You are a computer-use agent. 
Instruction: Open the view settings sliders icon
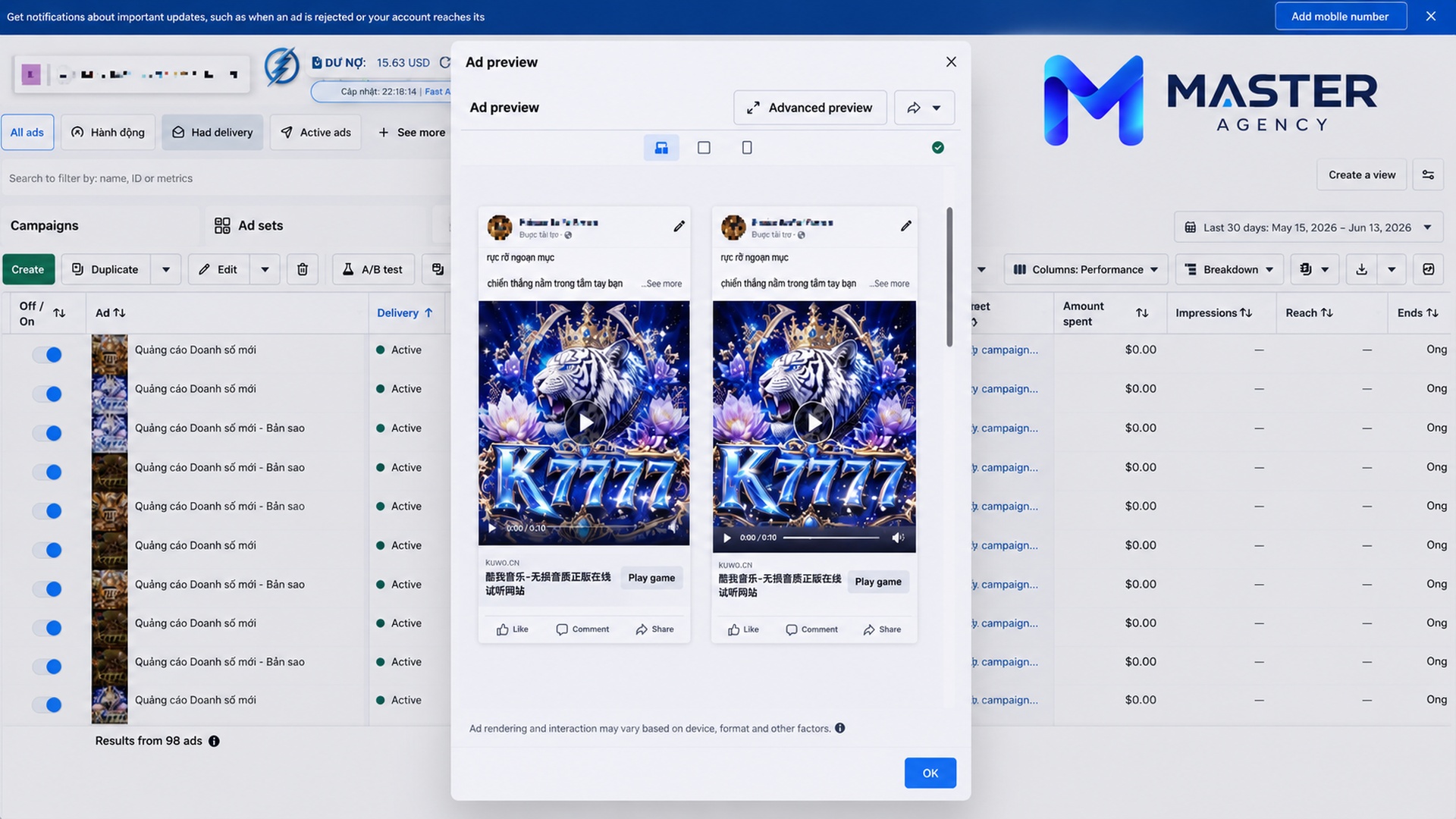tap(1428, 175)
